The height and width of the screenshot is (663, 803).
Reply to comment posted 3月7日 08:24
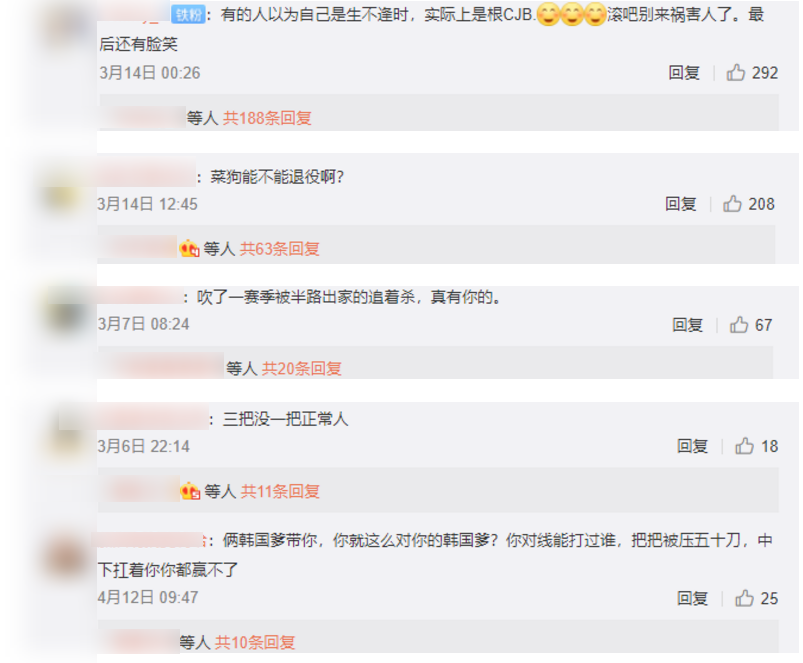click(x=687, y=325)
